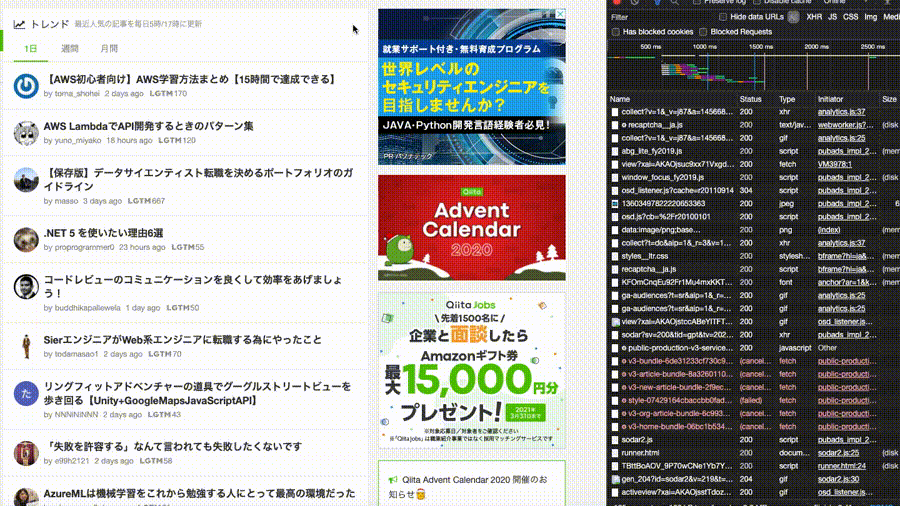Select data:image/png;base request row
This screenshot has height=506, width=900.
click(754, 230)
